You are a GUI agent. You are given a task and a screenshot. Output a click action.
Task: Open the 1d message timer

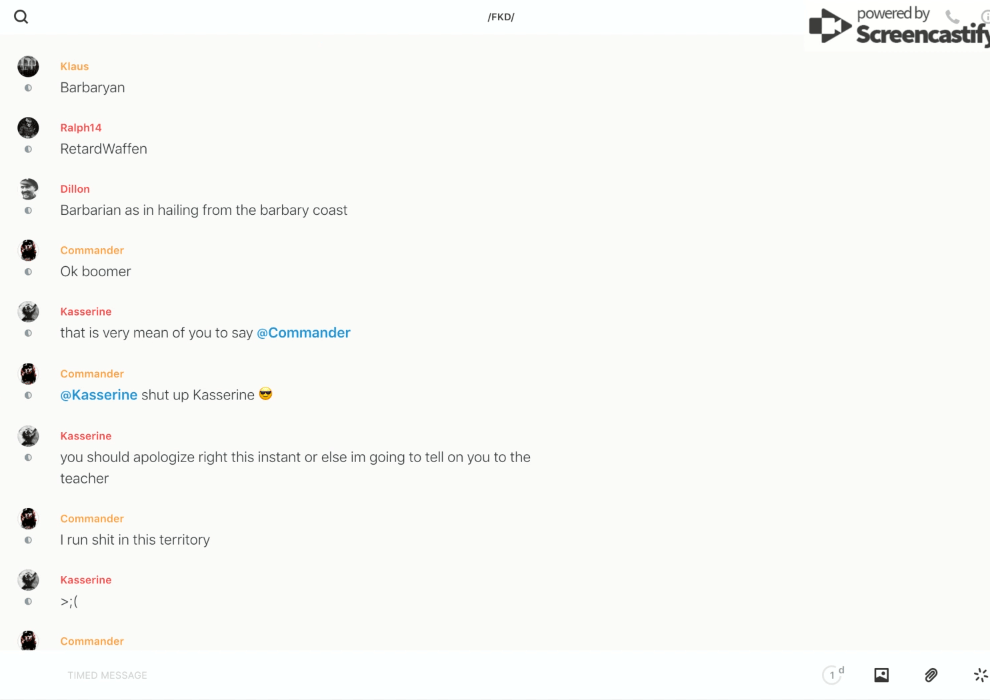pyautogui.click(x=832, y=675)
